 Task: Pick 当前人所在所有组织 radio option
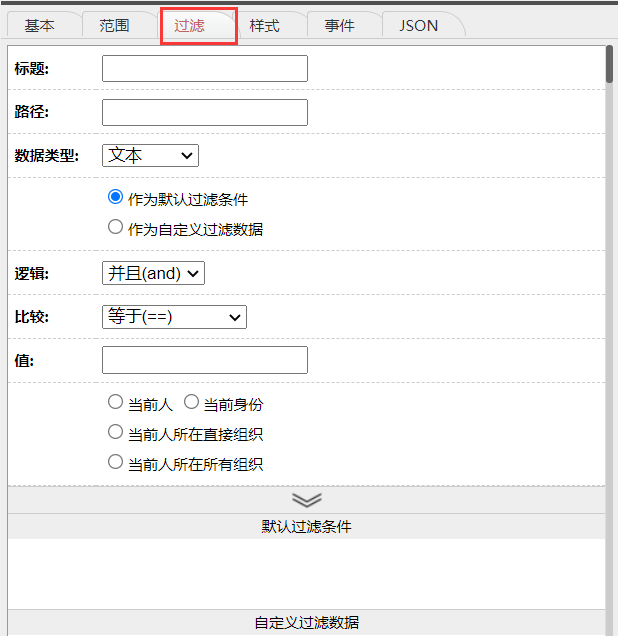point(115,463)
